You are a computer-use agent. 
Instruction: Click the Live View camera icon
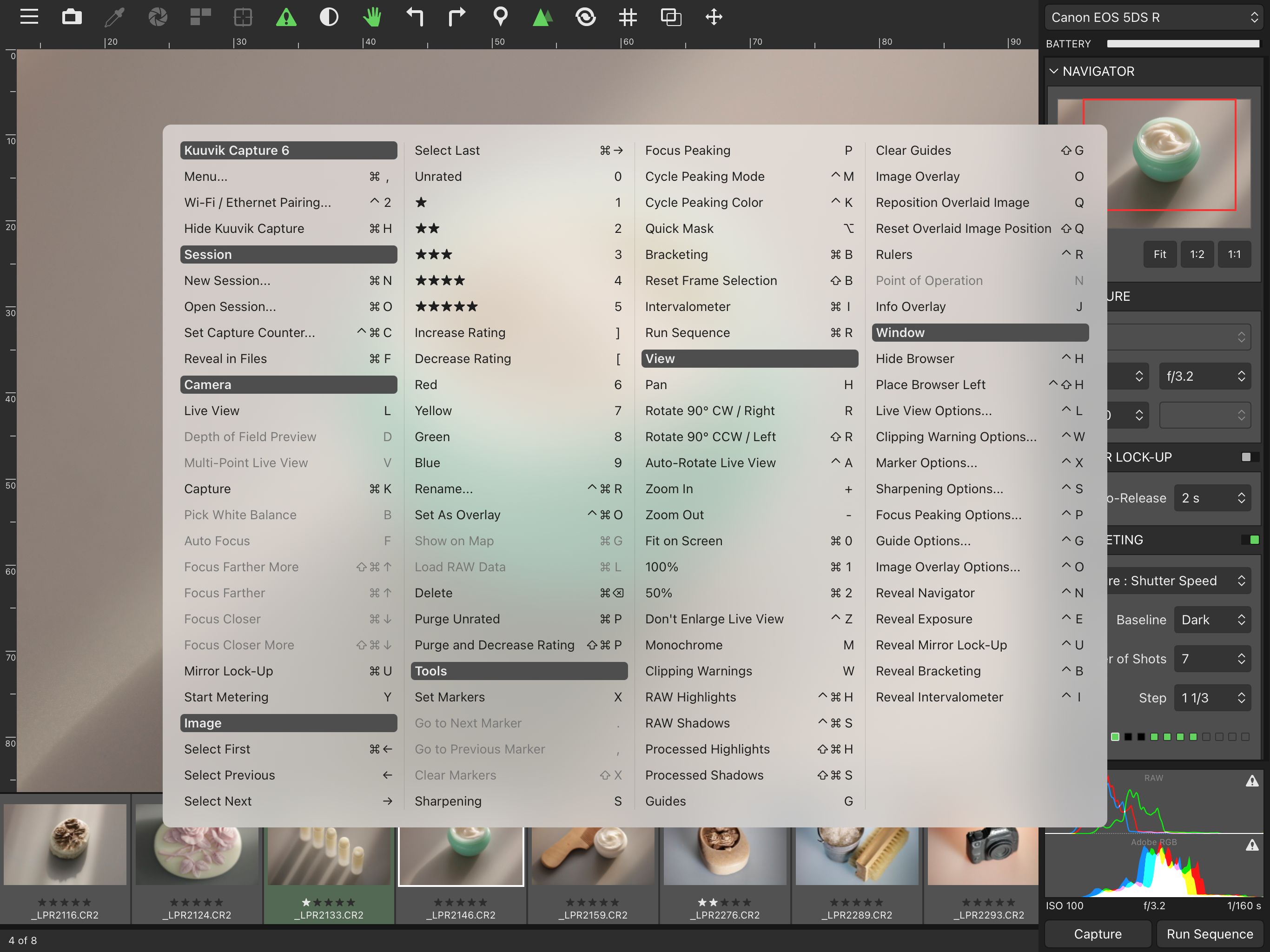click(72, 17)
